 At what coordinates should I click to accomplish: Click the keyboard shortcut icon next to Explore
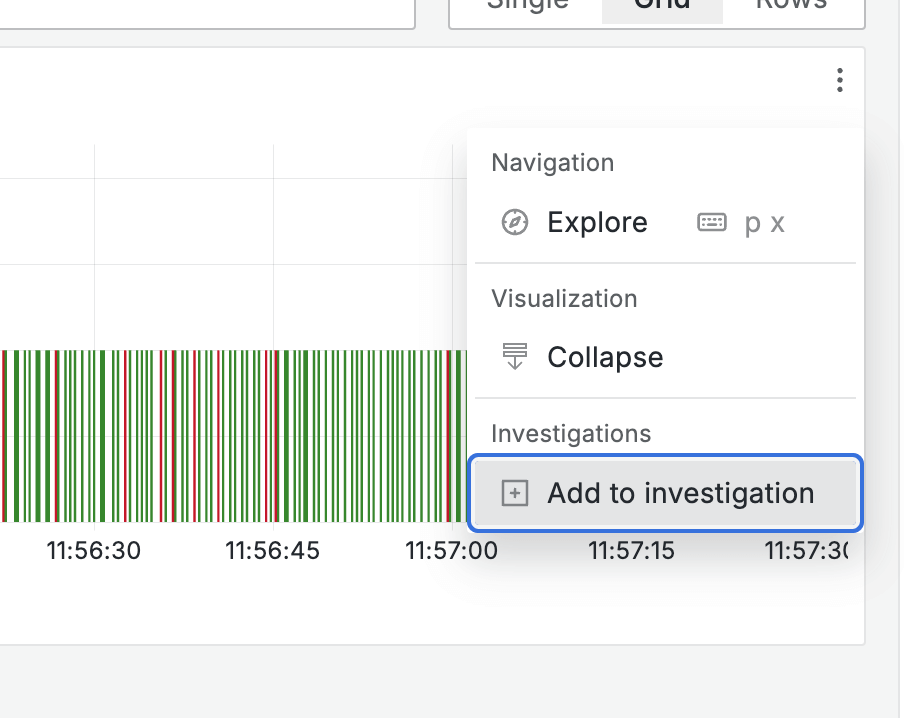coord(712,222)
